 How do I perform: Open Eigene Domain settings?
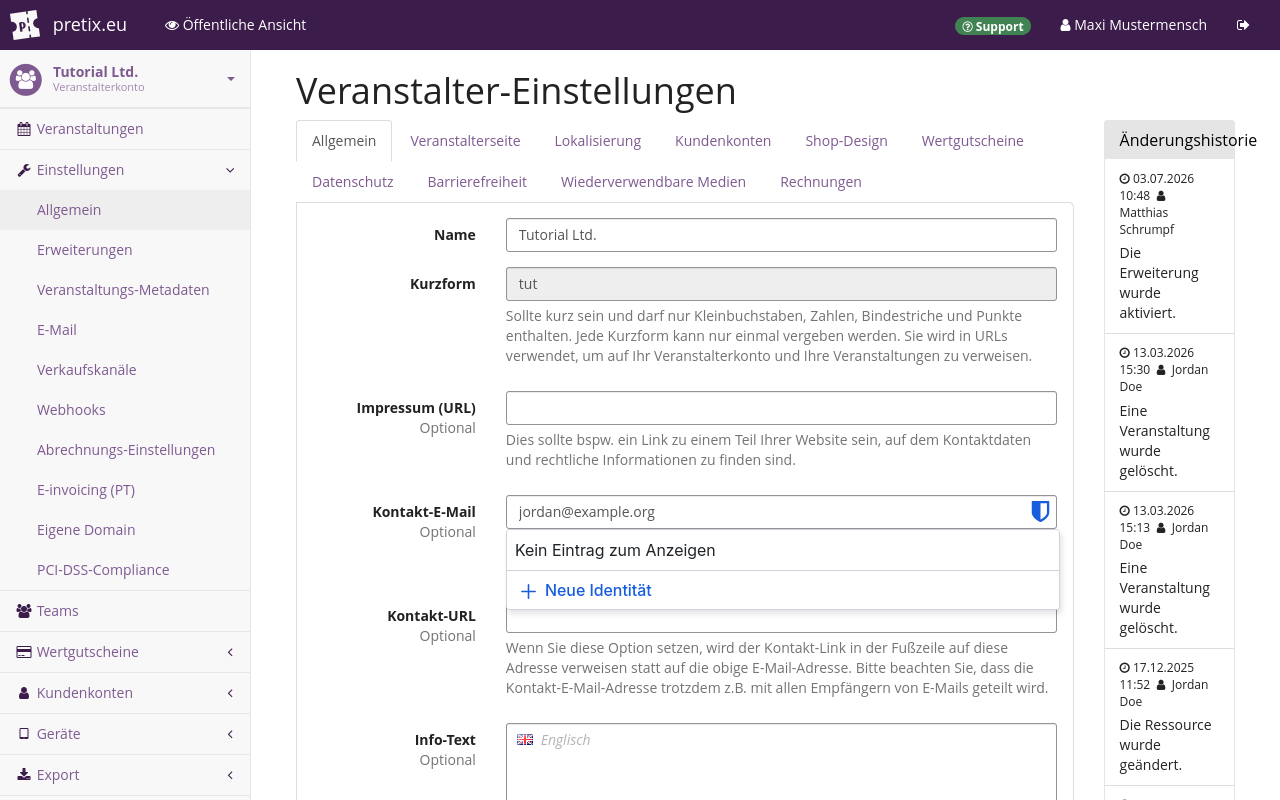tap(125, 530)
